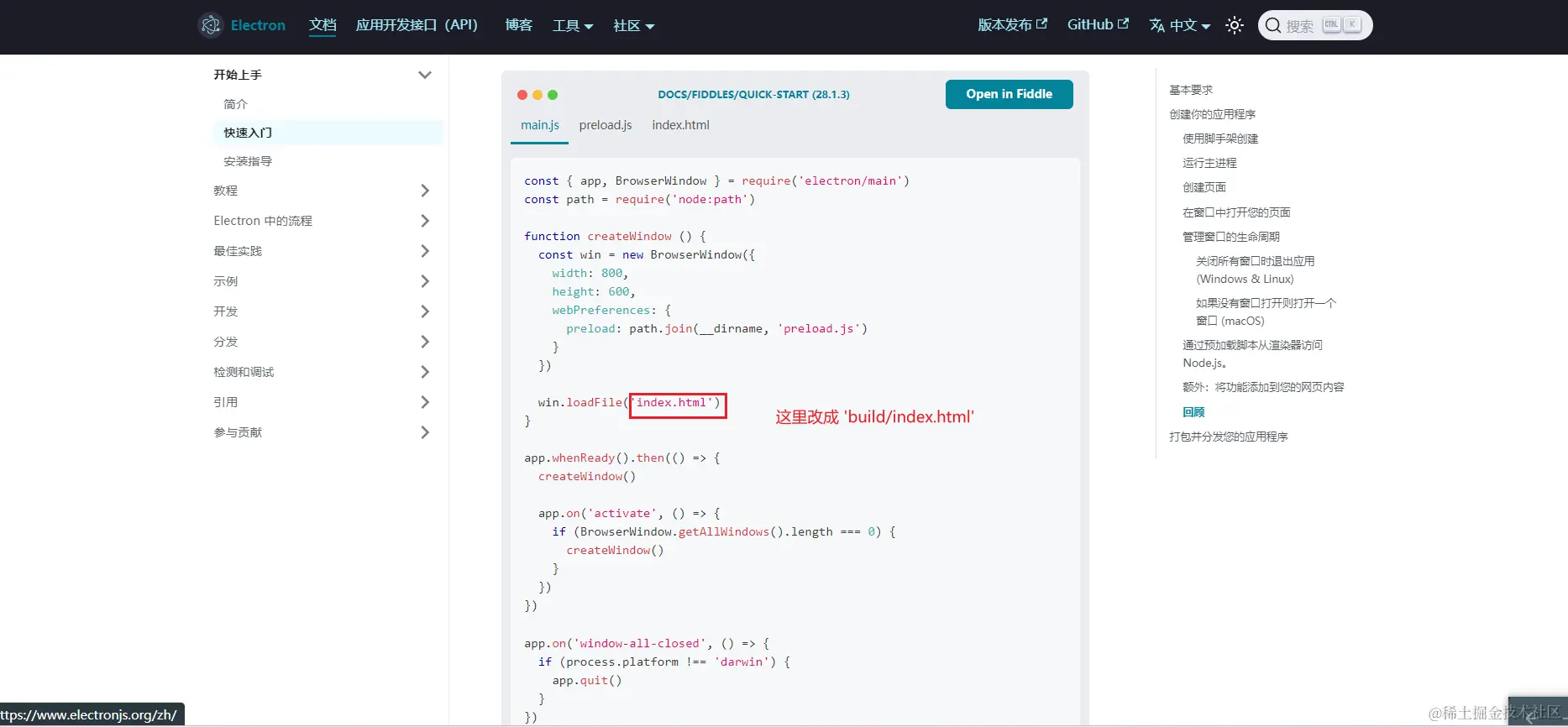Expand the 参与贡献 sidebar category
The height and width of the screenshot is (727, 1568).
pyautogui.click(x=425, y=432)
